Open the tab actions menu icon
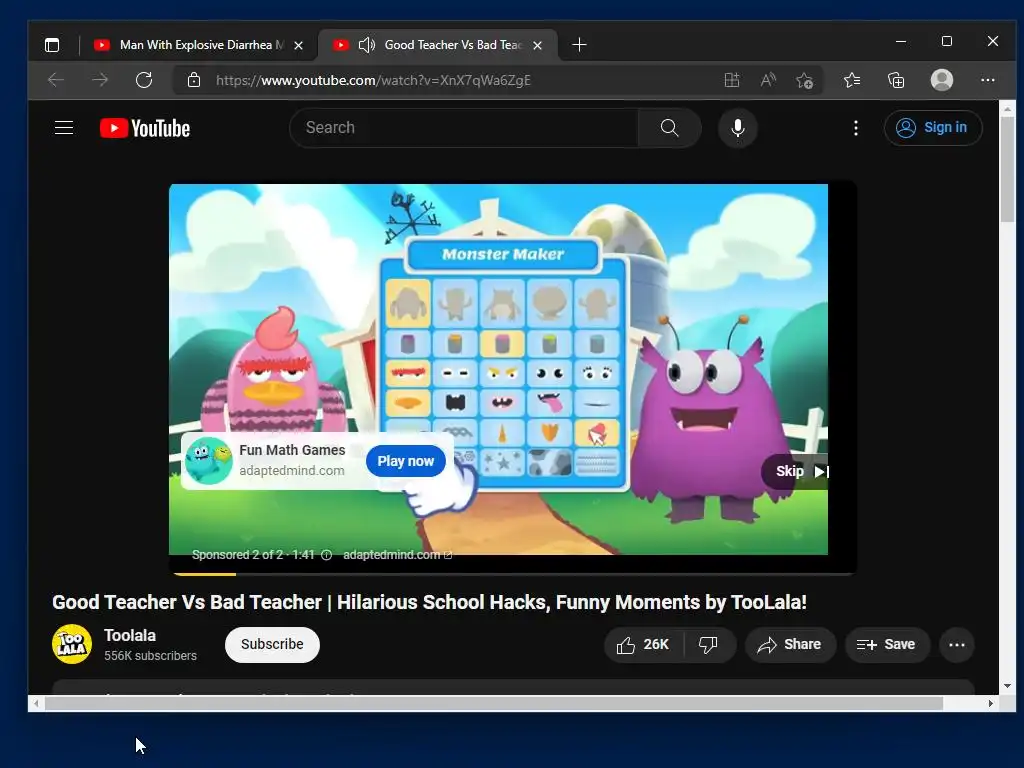 pos(52,44)
